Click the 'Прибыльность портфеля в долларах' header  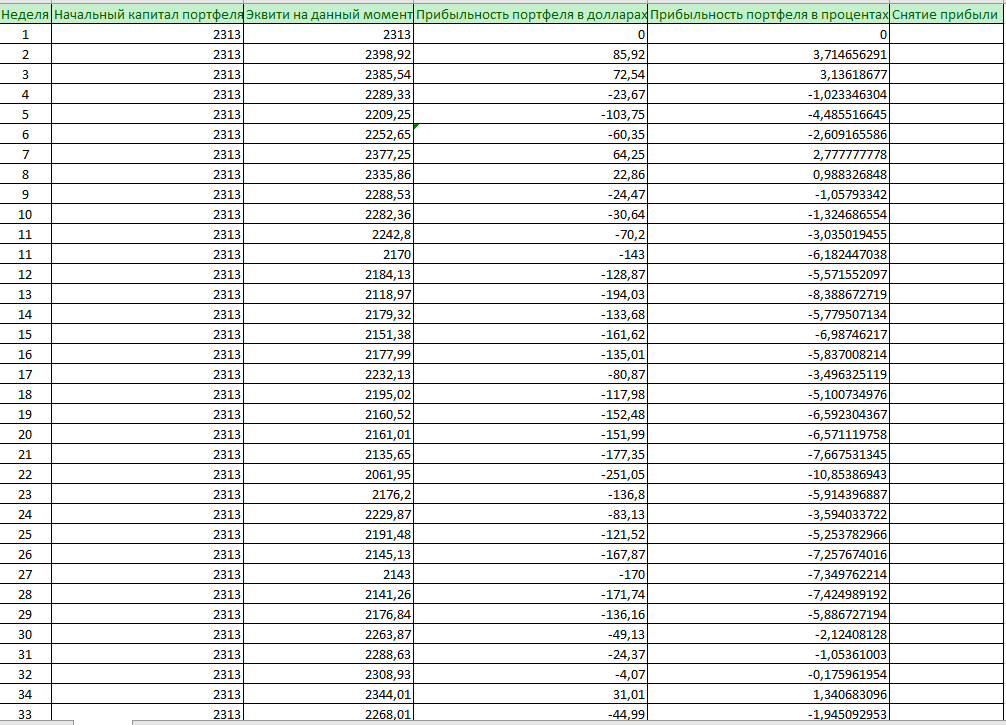click(531, 15)
